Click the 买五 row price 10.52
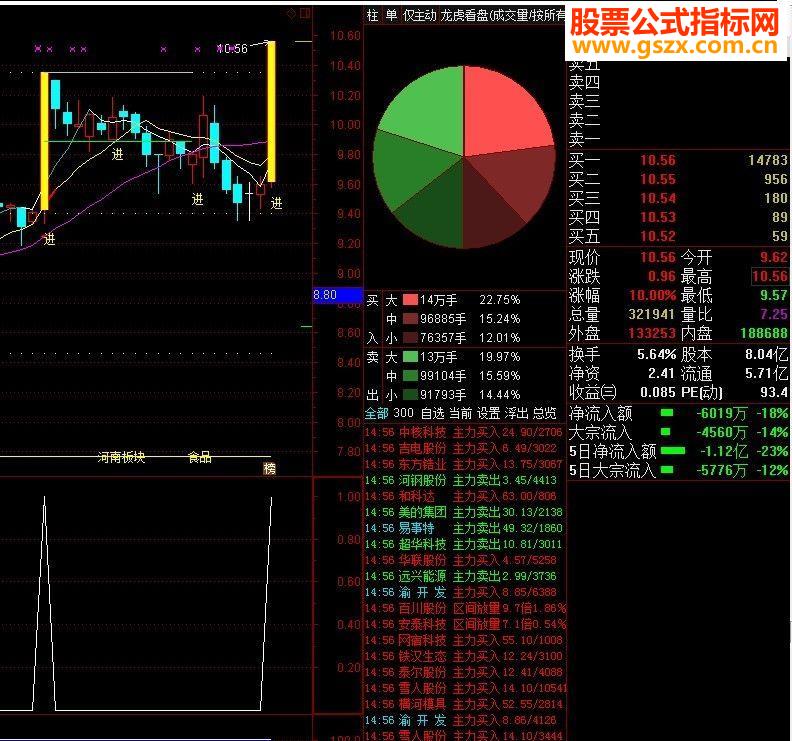Screen dimensions: 792x741 [658, 236]
